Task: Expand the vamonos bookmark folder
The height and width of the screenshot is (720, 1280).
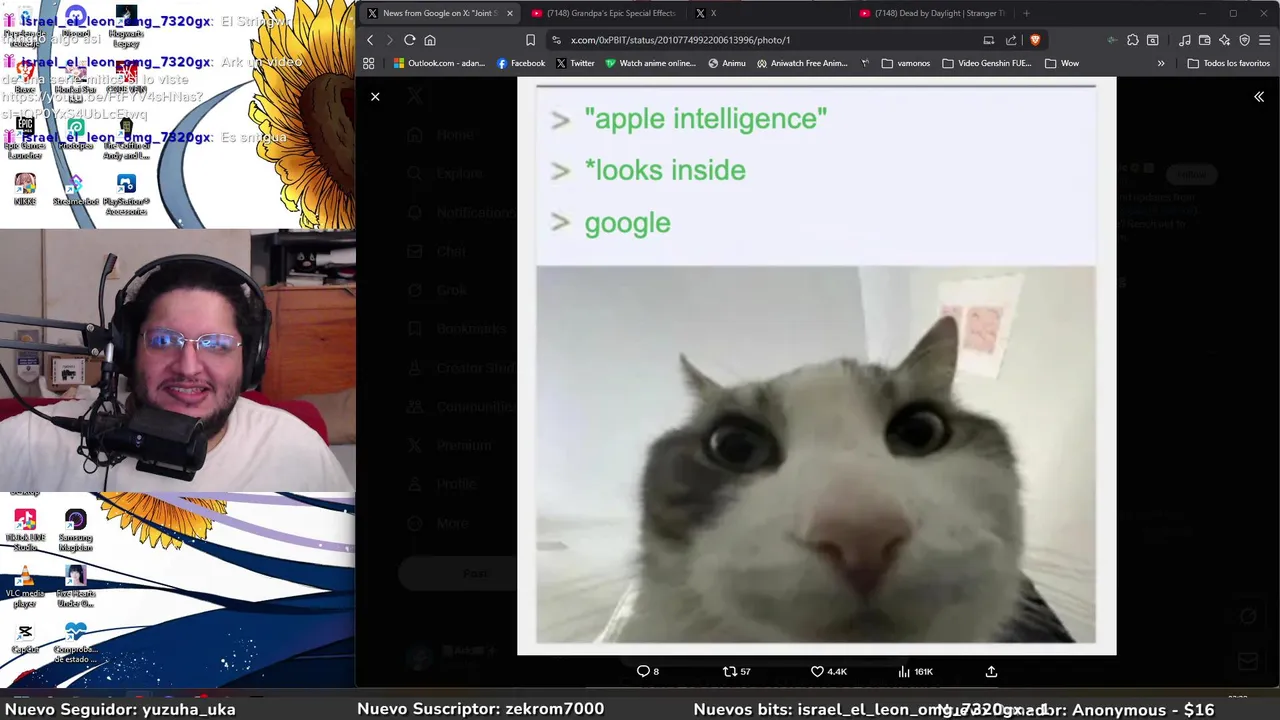Action: pyautogui.click(x=906, y=63)
